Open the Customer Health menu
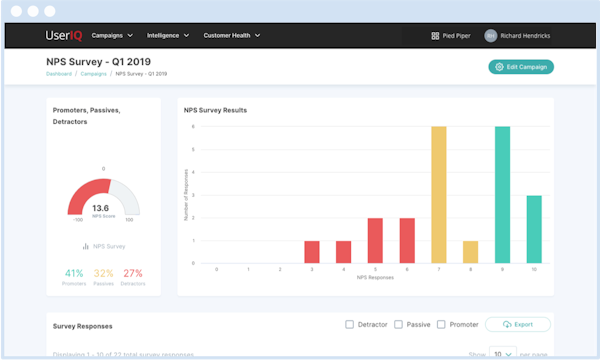 232,36
